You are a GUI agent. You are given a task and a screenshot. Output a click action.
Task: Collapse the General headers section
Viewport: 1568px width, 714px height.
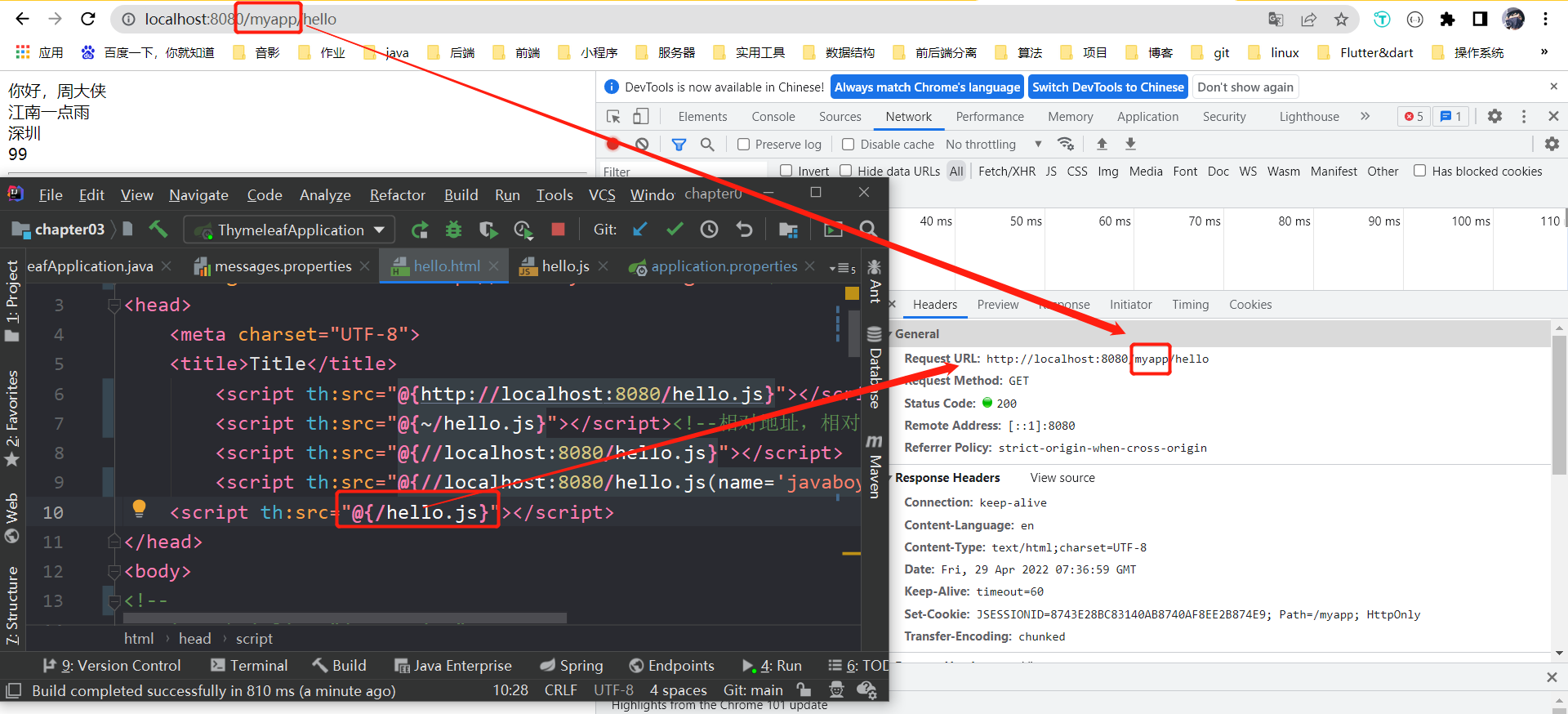891,334
